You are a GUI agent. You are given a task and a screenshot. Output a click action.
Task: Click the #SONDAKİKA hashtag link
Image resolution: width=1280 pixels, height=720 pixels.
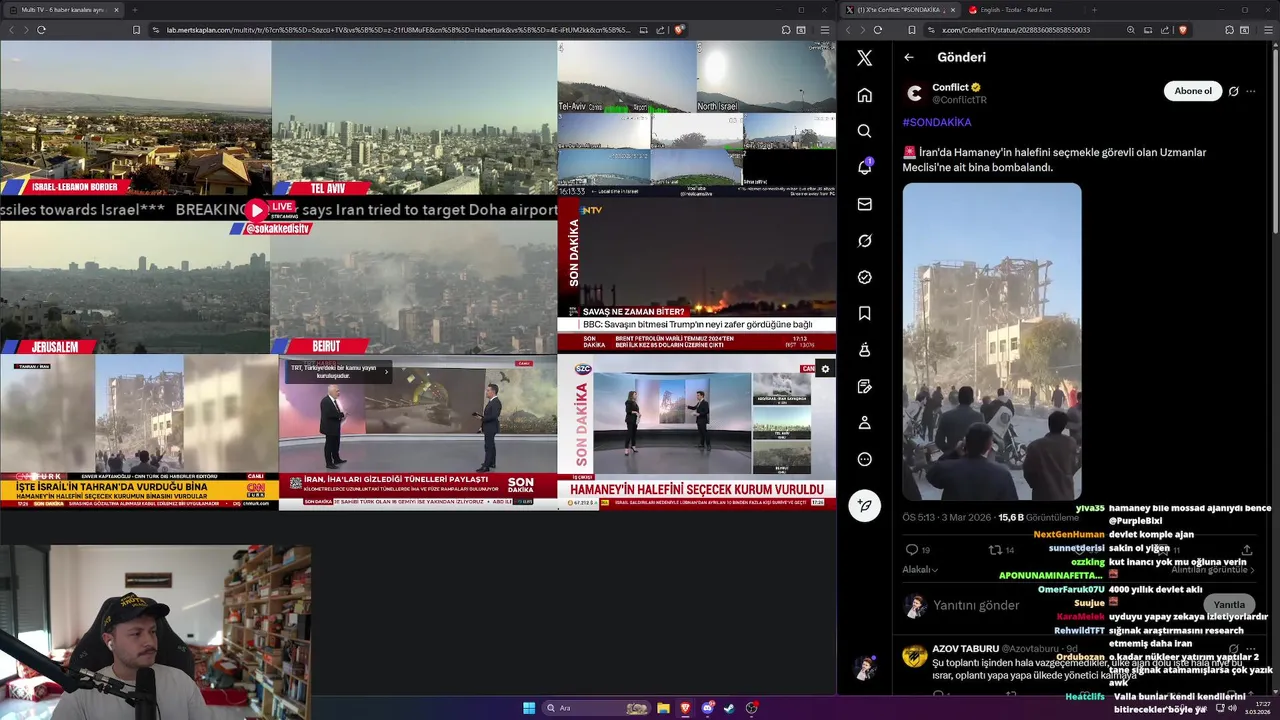[x=937, y=122]
